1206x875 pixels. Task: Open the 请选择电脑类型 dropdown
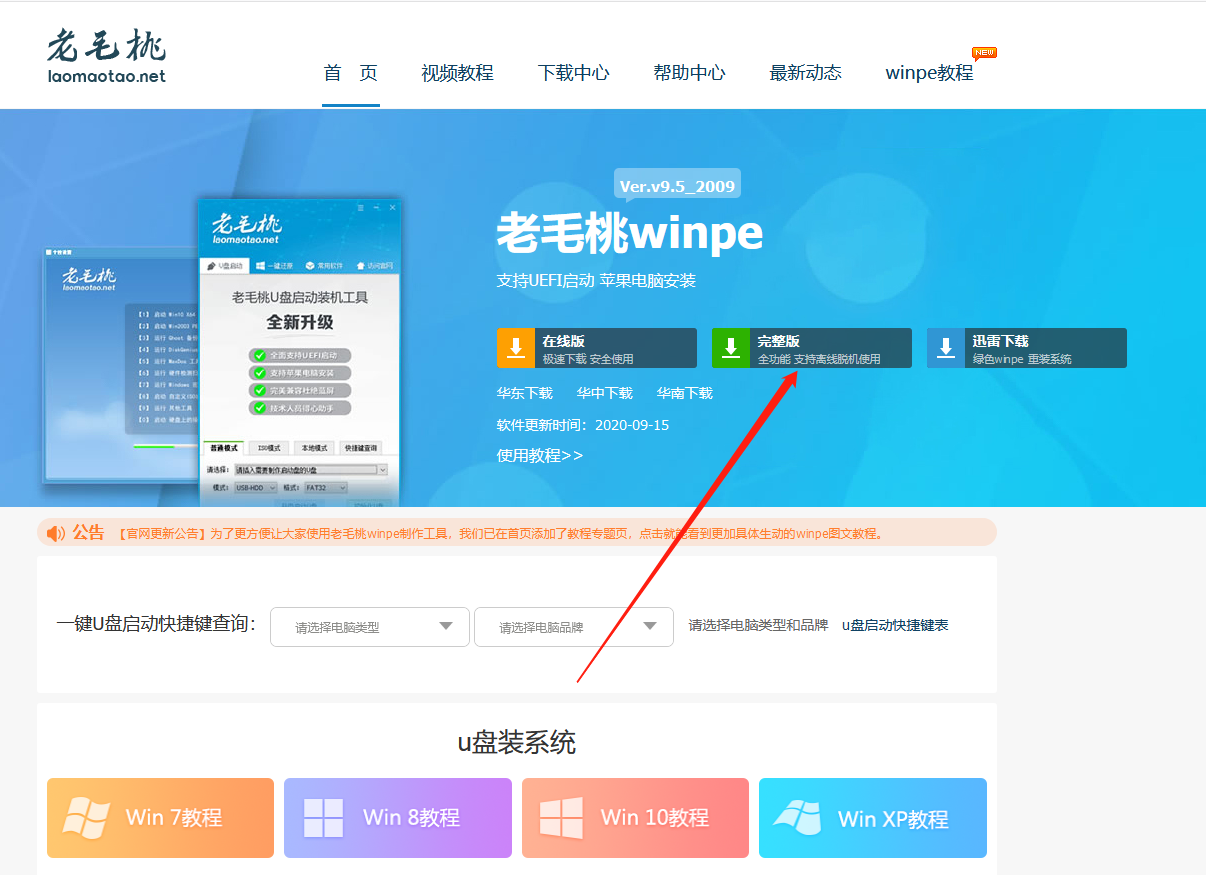click(x=370, y=627)
